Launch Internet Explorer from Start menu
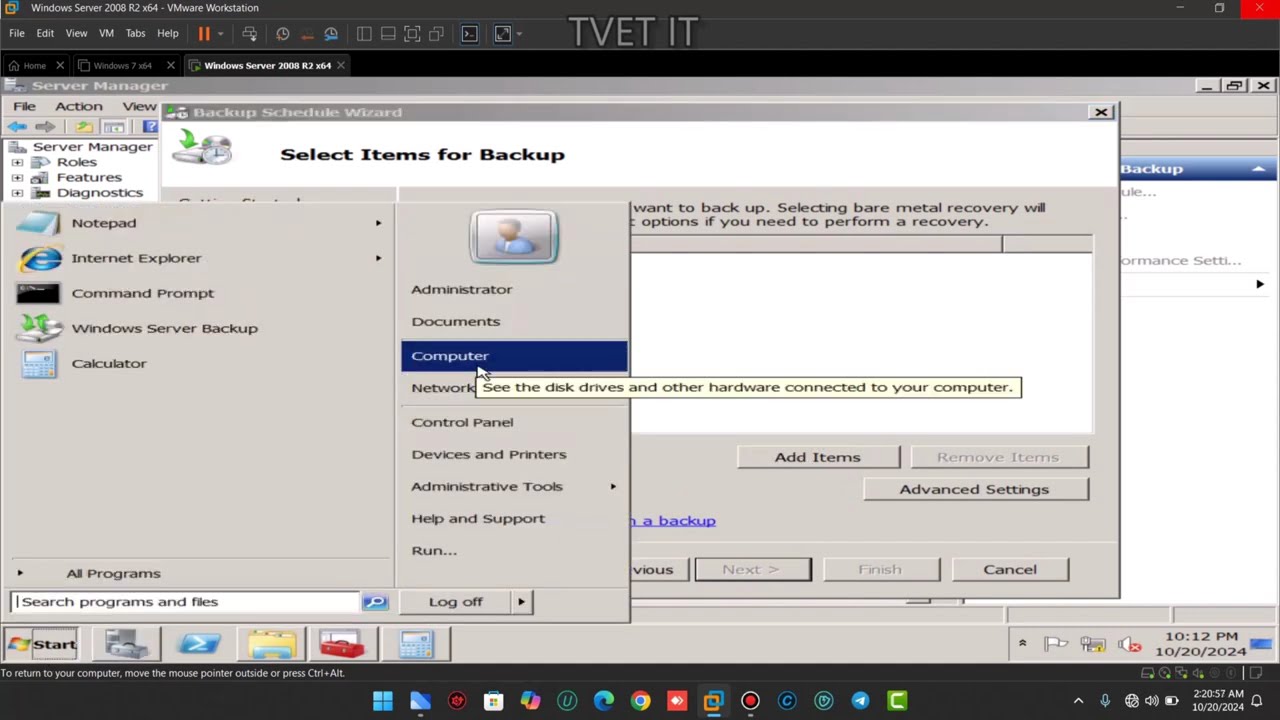Viewport: 1280px width, 720px height. point(200,258)
